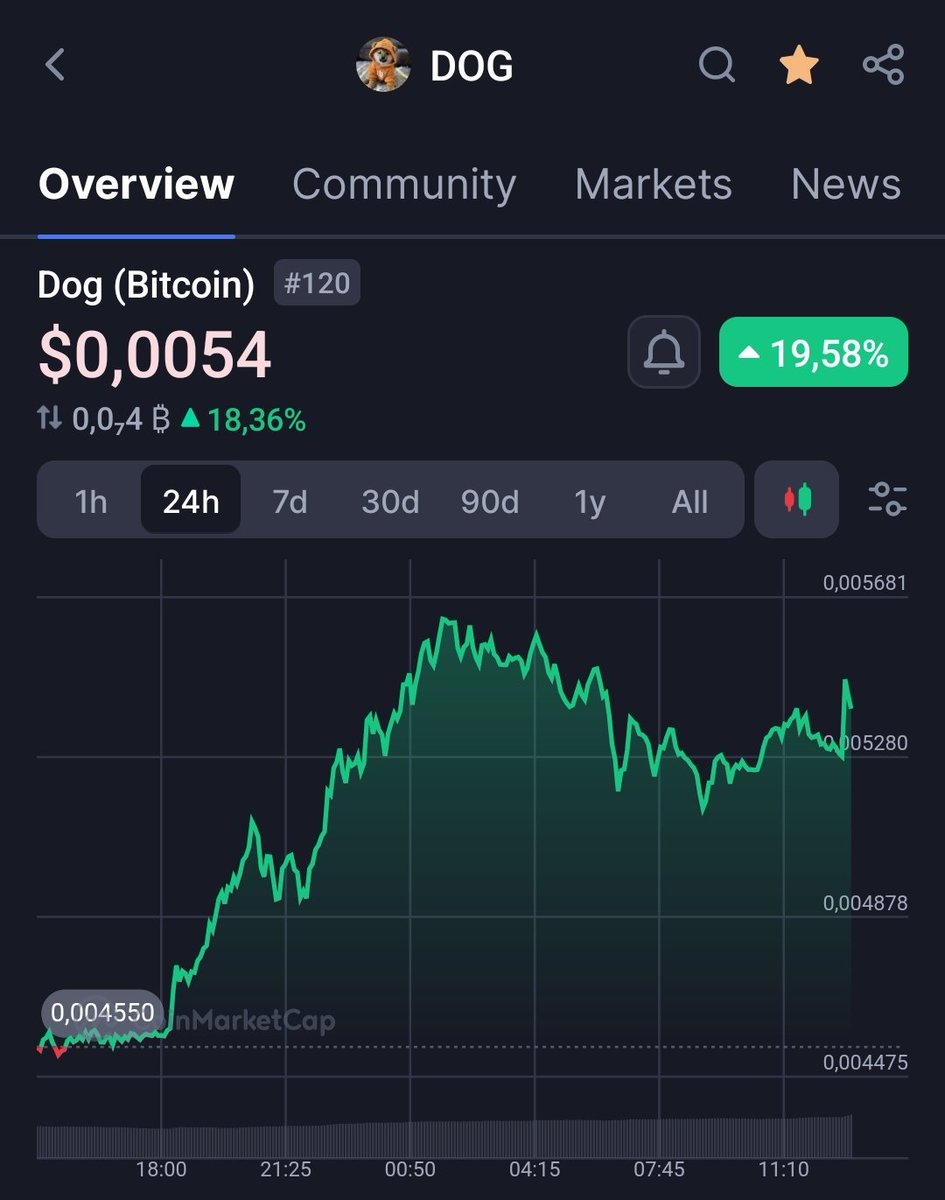Viewport: 945px width, 1200px height.
Task: Click the 0,0₇4 ₿ Bitcoin price value
Action: (x=121, y=420)
